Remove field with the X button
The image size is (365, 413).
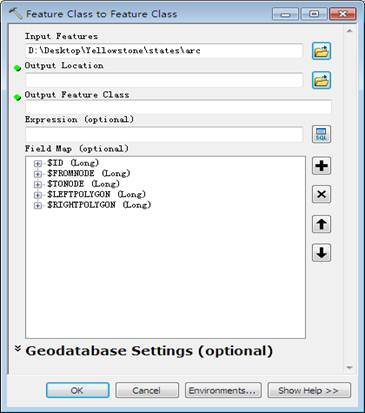coord(321,194)
